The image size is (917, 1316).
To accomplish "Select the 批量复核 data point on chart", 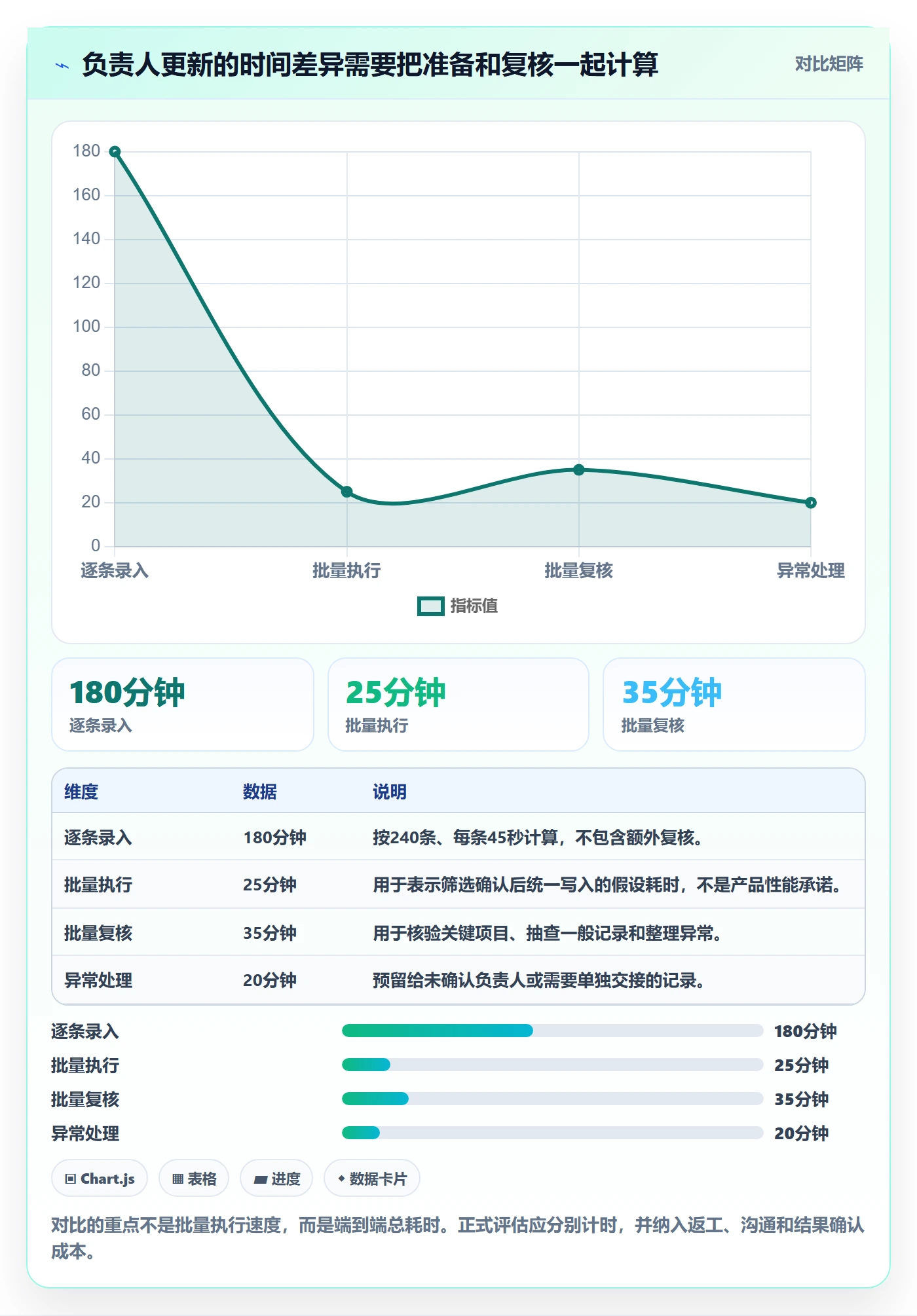I will (x=579, y=469).
